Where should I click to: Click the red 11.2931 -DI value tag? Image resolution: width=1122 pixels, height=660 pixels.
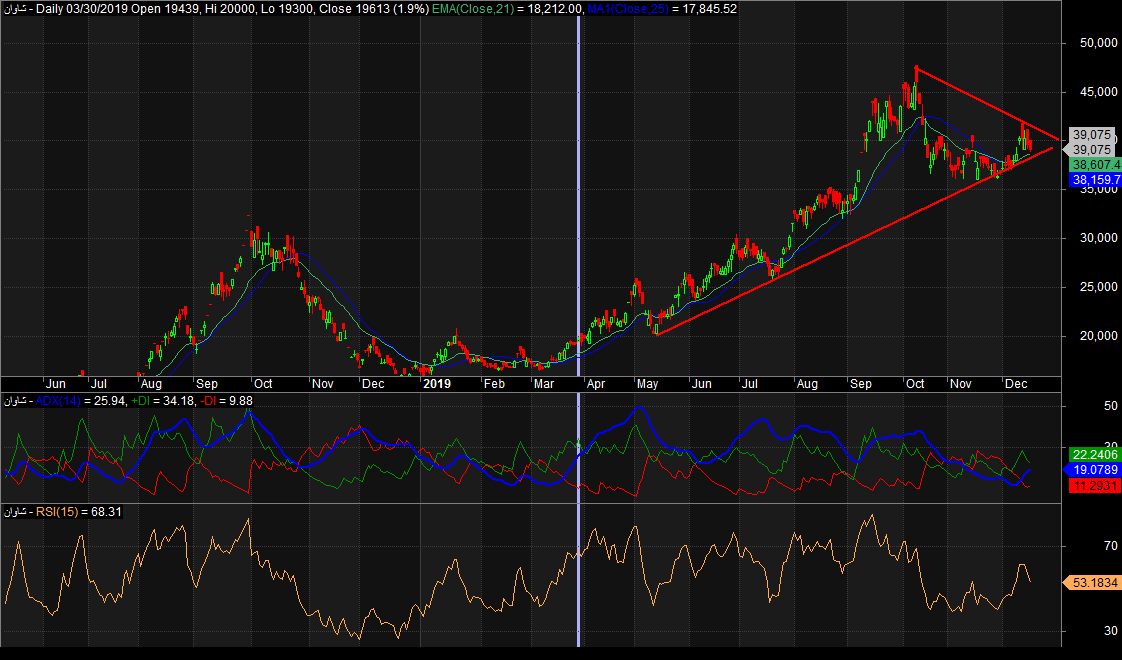pos(1095,485)
